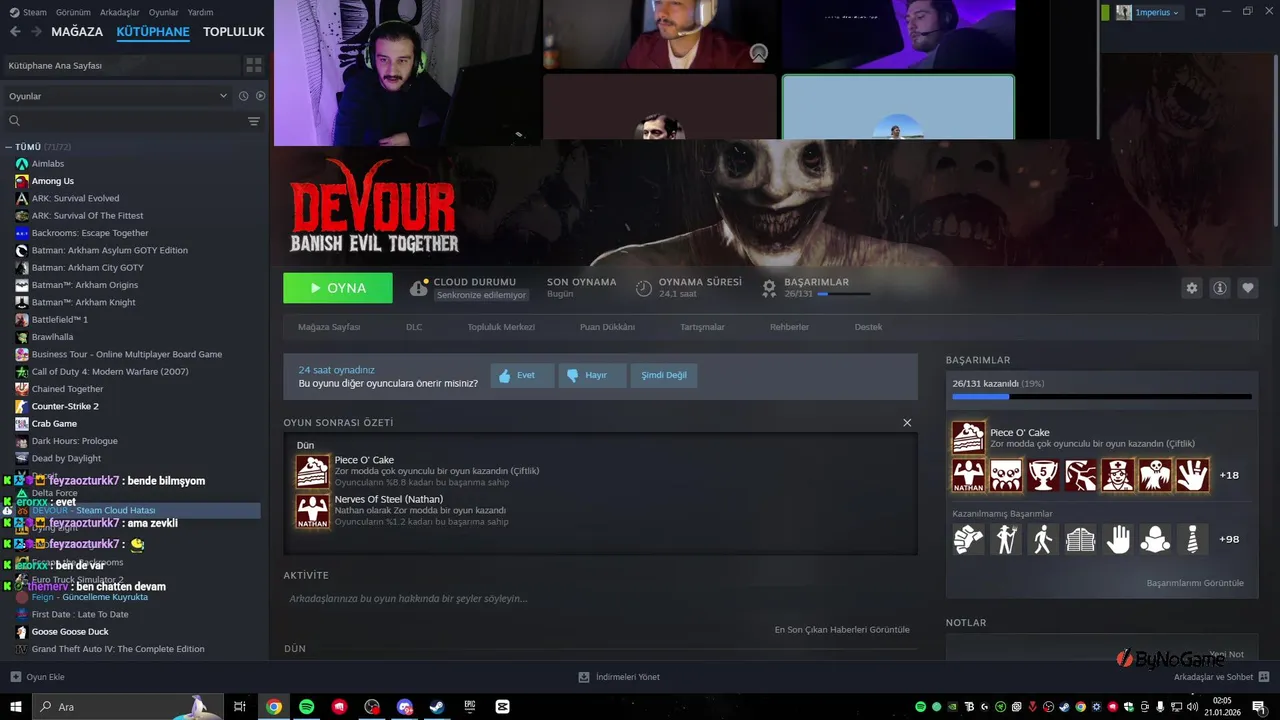Open Topluluk Merkezi tab
Image resolution: width=1280 pixels, height=720 pixels.
501,327
